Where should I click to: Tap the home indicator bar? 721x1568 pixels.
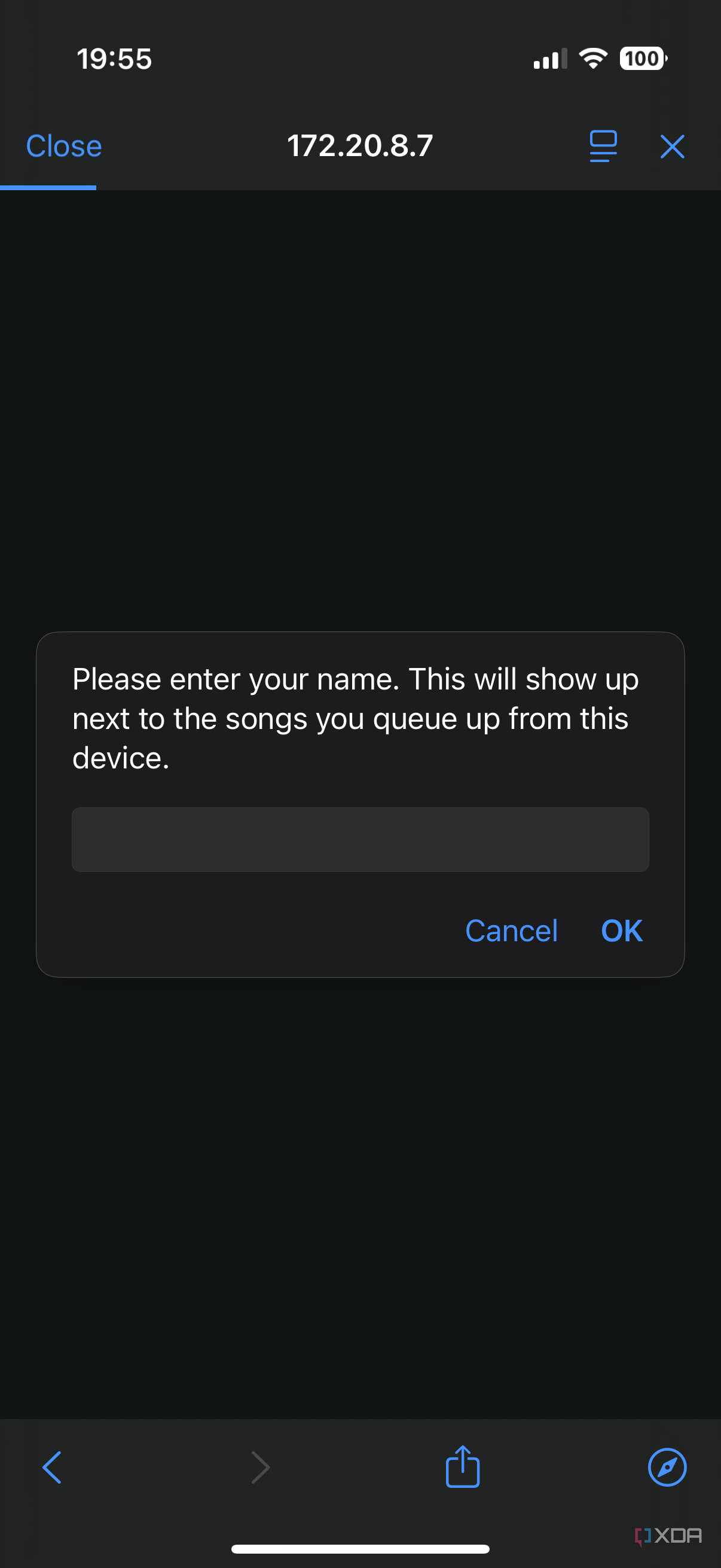[x=360, y=1549]
